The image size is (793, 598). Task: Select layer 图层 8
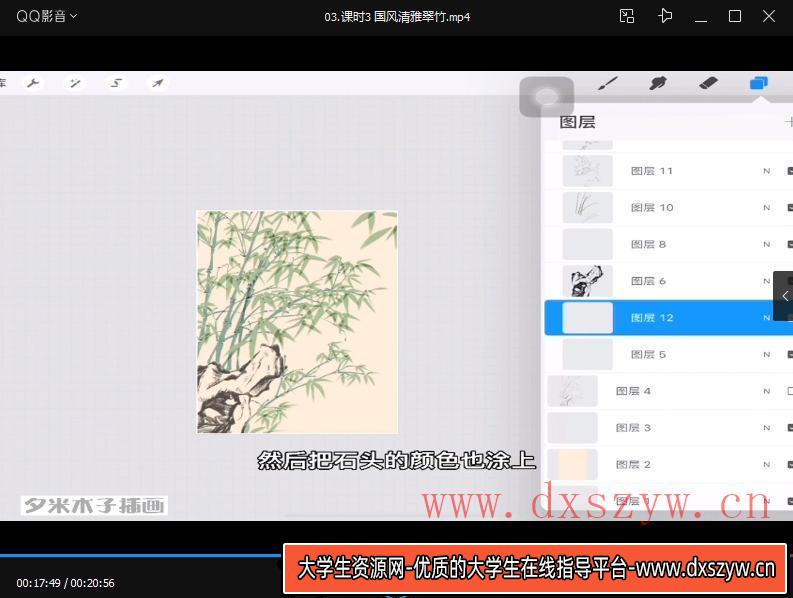(x=669, y=244)
